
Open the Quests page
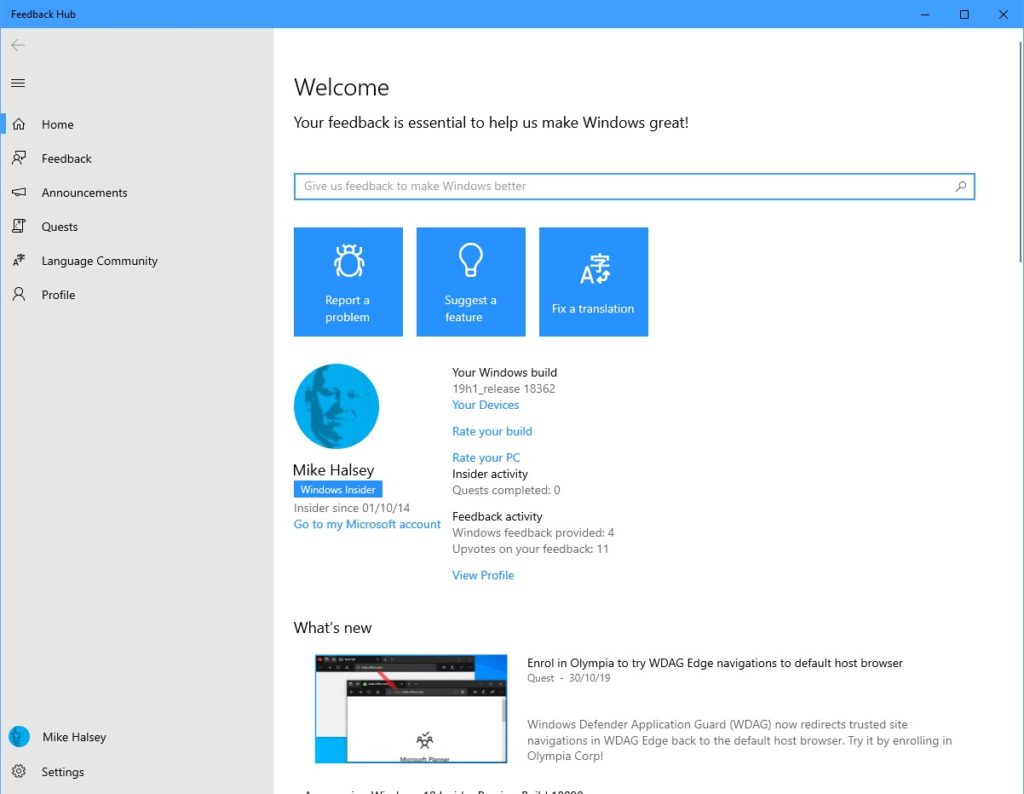[59, 227]
